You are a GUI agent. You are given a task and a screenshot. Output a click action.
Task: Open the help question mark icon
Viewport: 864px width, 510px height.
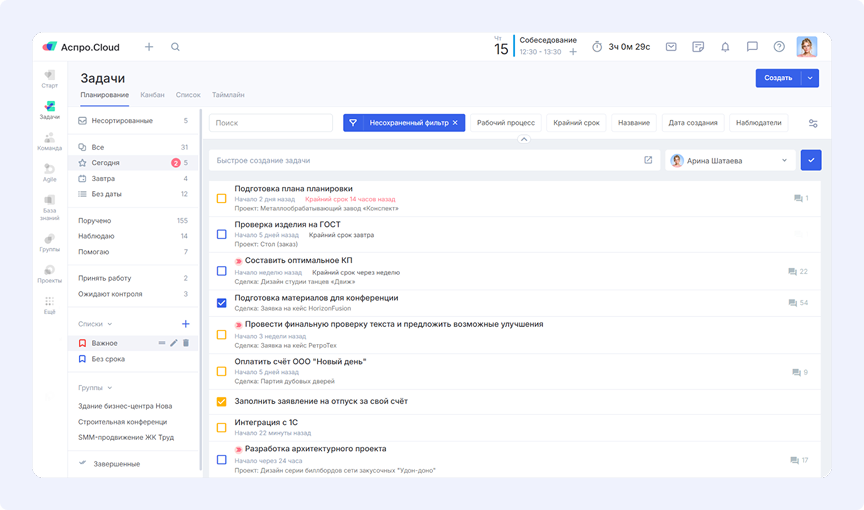pos(779,47)
